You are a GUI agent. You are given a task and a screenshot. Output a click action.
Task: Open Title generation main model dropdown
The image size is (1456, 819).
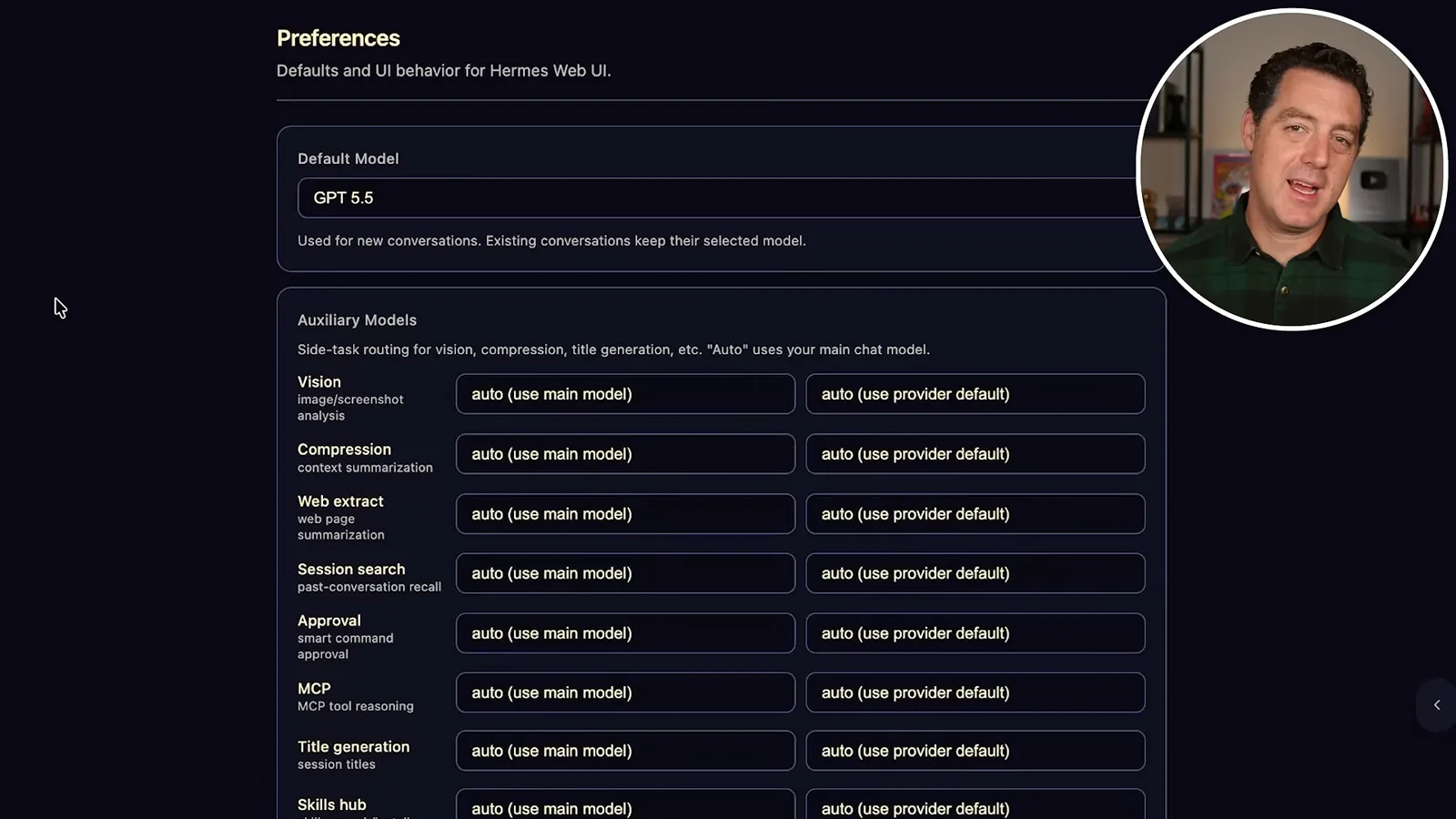(x=625, y=751)
